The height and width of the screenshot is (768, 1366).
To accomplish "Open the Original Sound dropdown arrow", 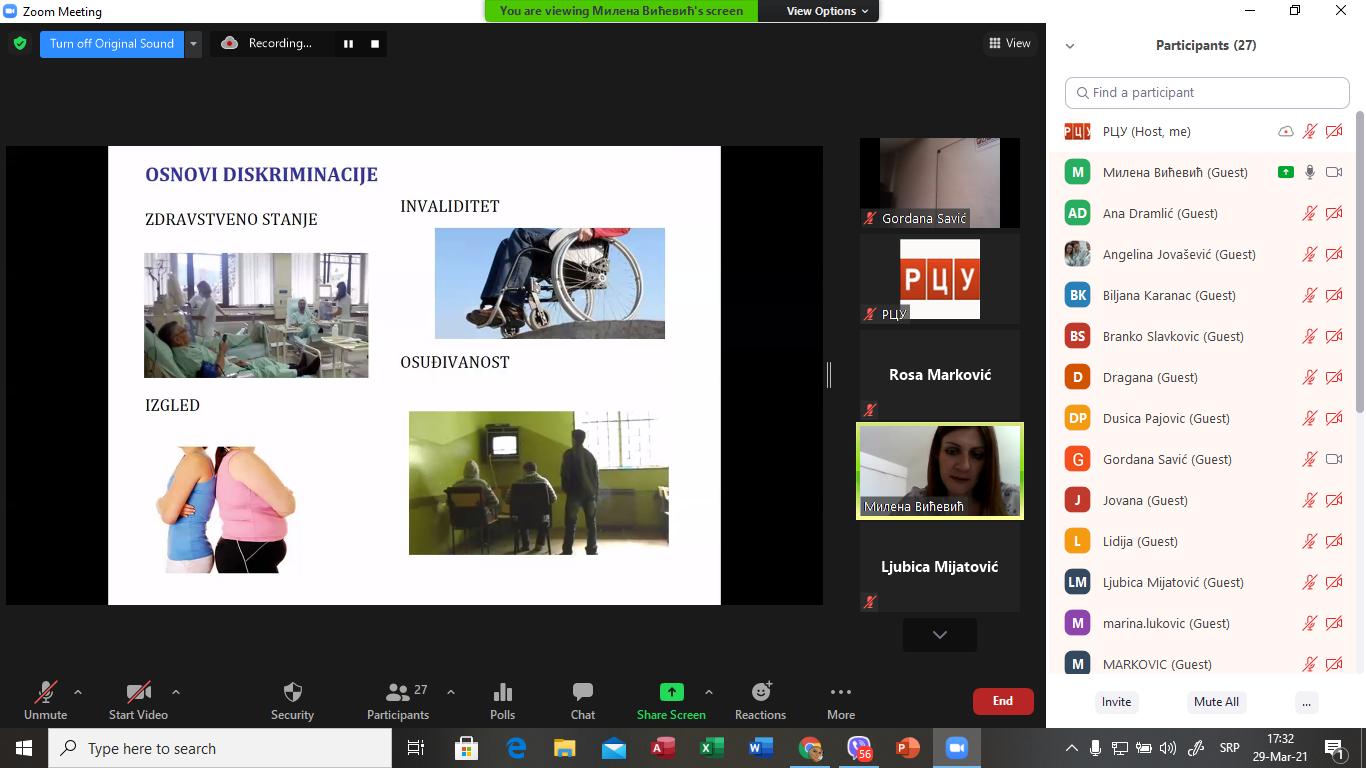I will tap(194, 44).
